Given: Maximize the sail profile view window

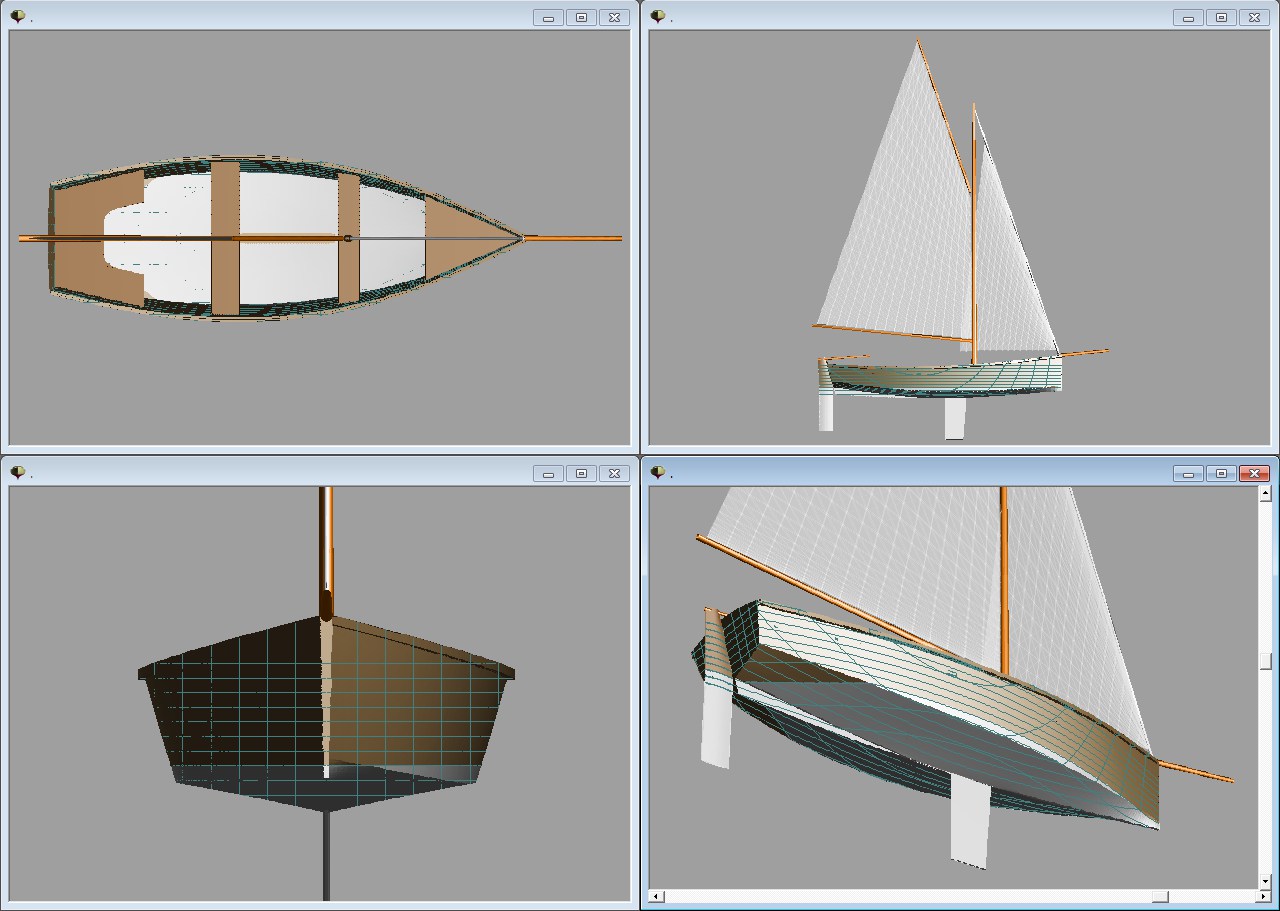Looking at the screenshot, I should (x=1221, y=17).
